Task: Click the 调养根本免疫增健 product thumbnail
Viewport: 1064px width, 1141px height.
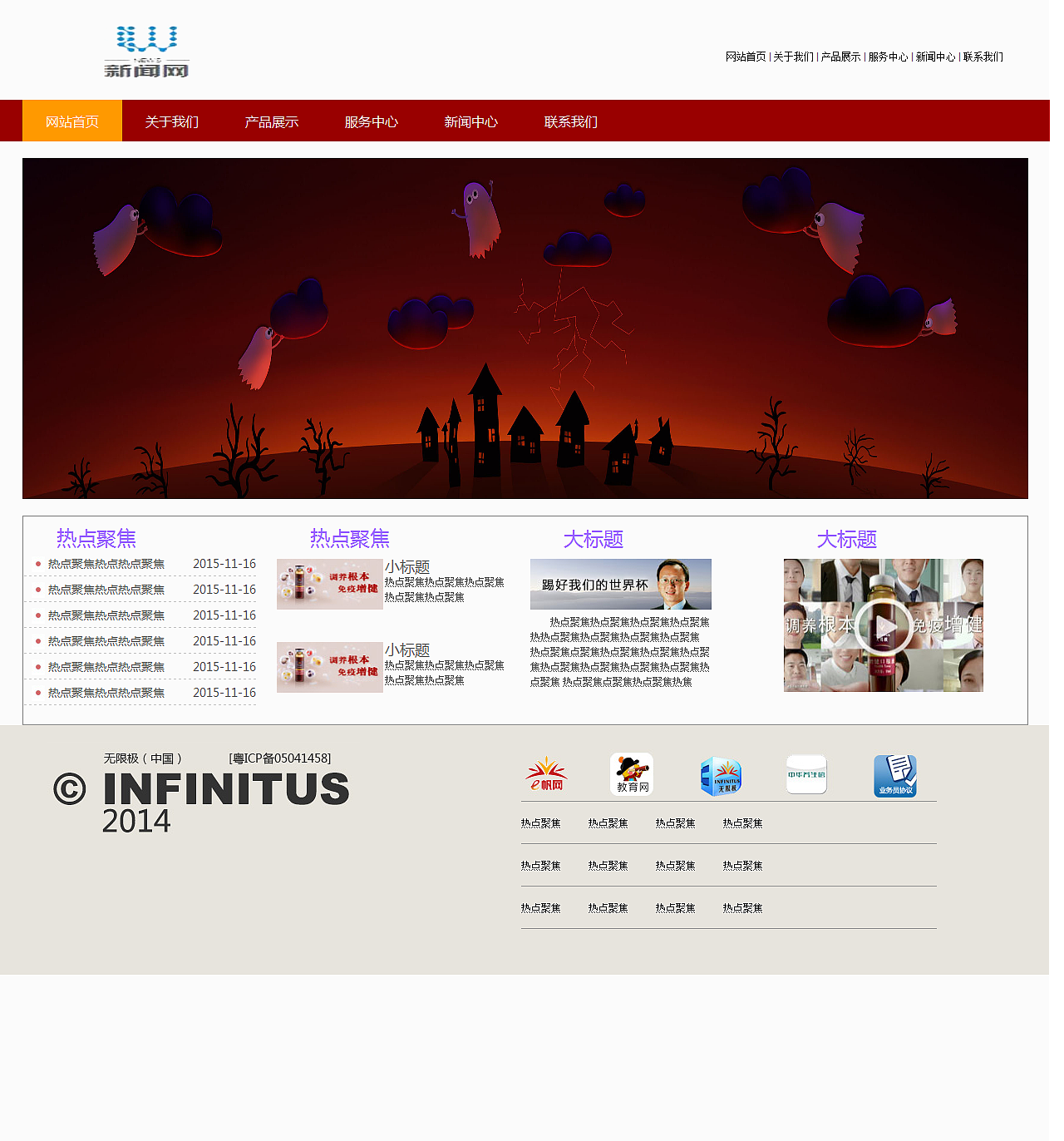Action: 329,585
